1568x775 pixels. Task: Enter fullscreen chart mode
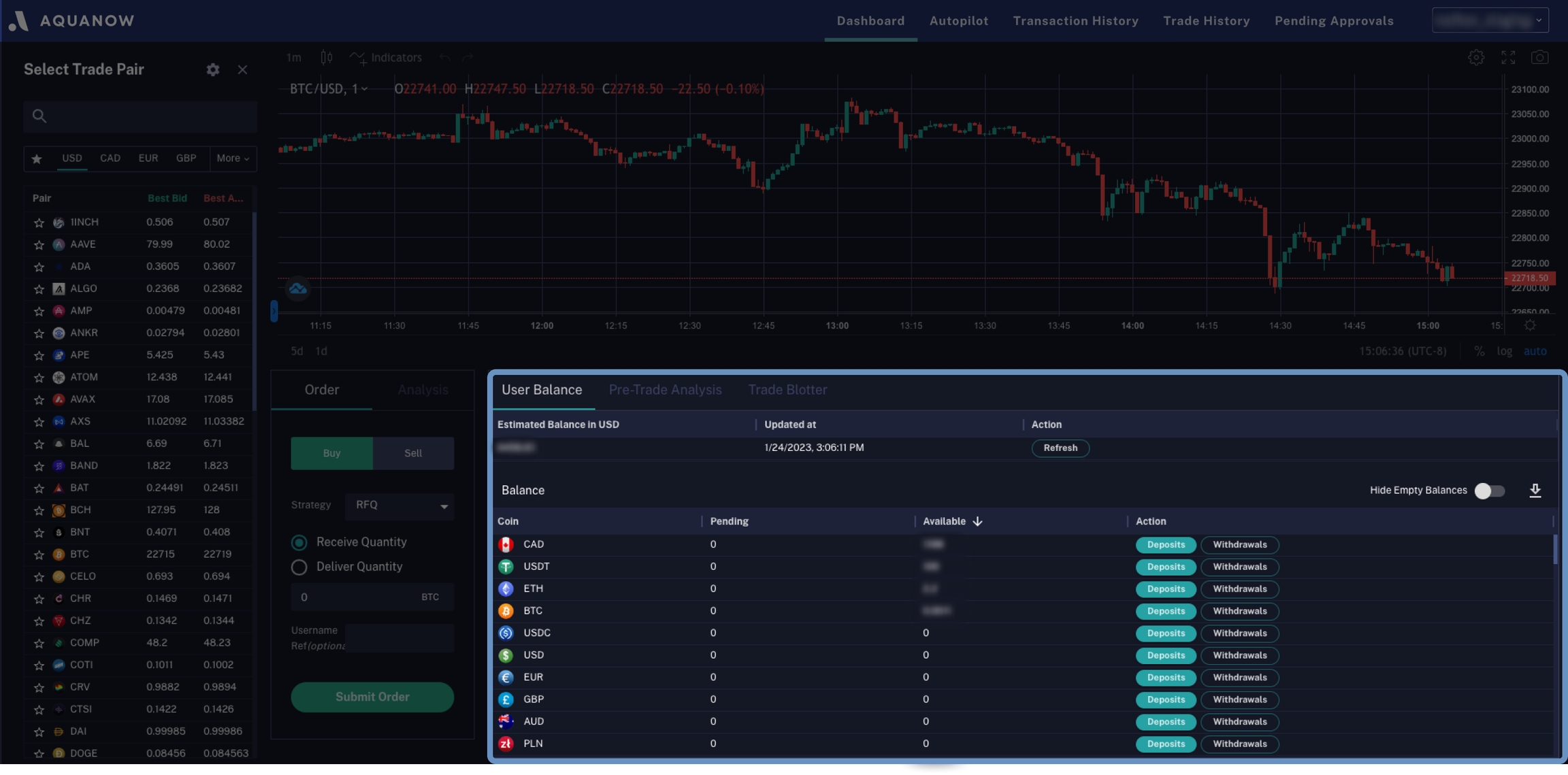1508,58
